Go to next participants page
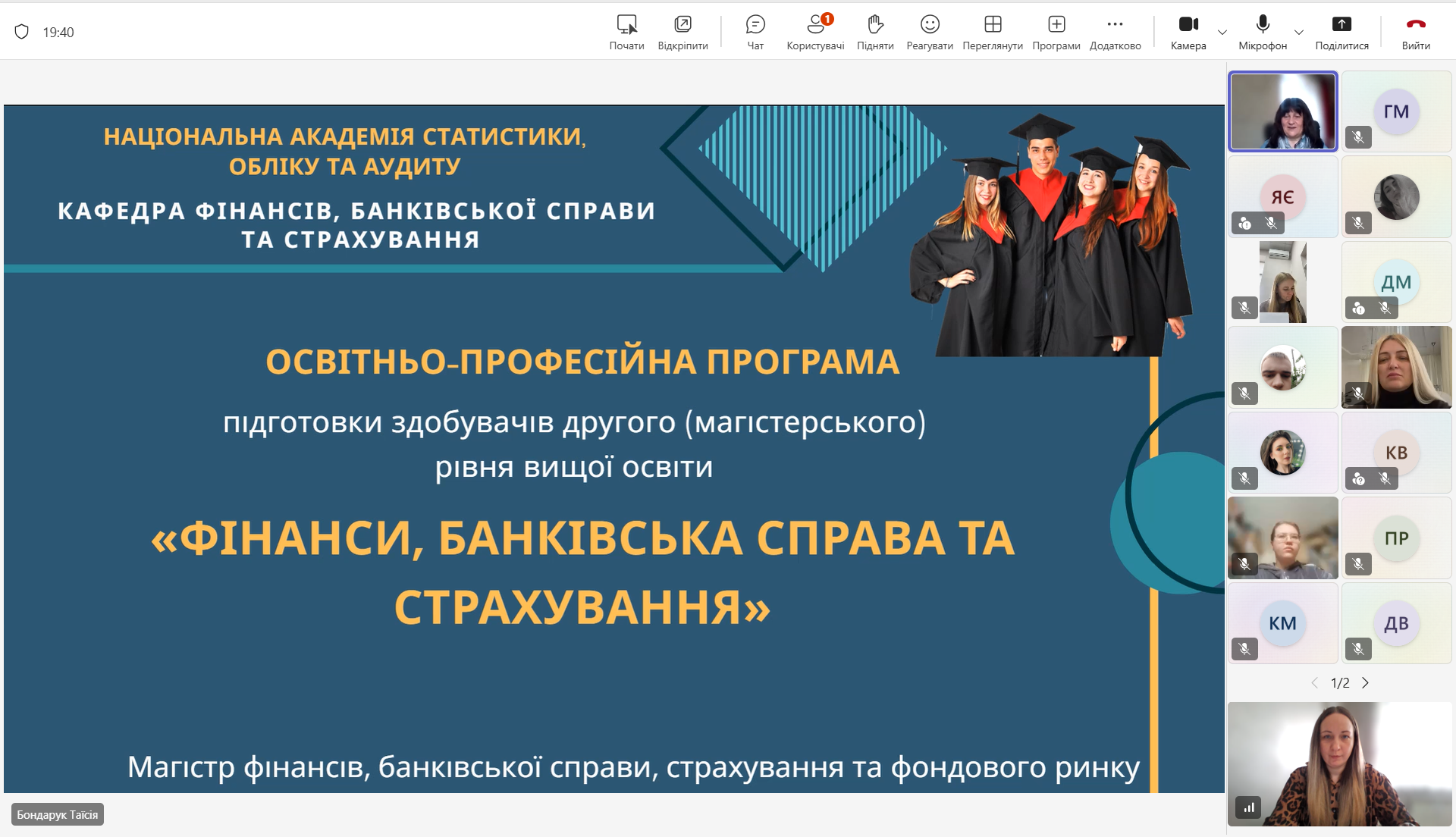1456x837 pixels. [x=1366, y=683]
